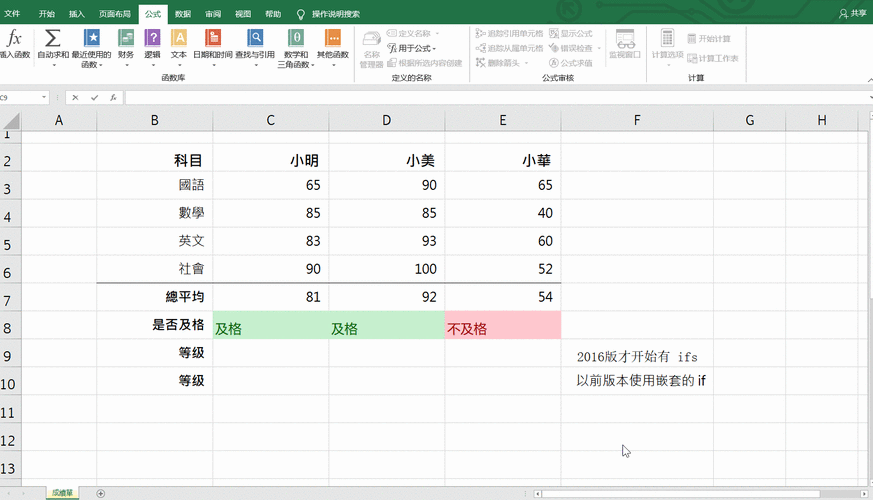The height and width of the screenshot is (500, 873).
Task: Select the cell containing 100
Action: (x=386, y=269)
